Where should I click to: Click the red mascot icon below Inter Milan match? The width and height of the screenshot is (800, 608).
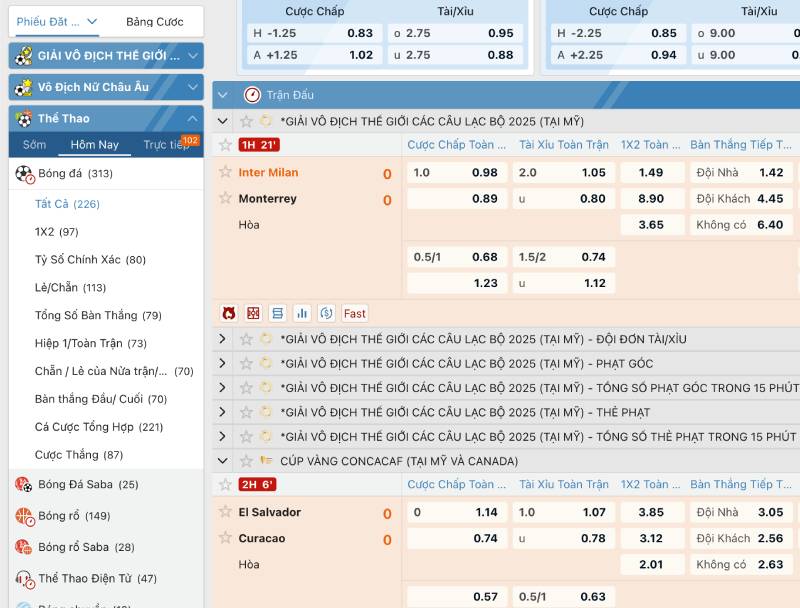228,313
